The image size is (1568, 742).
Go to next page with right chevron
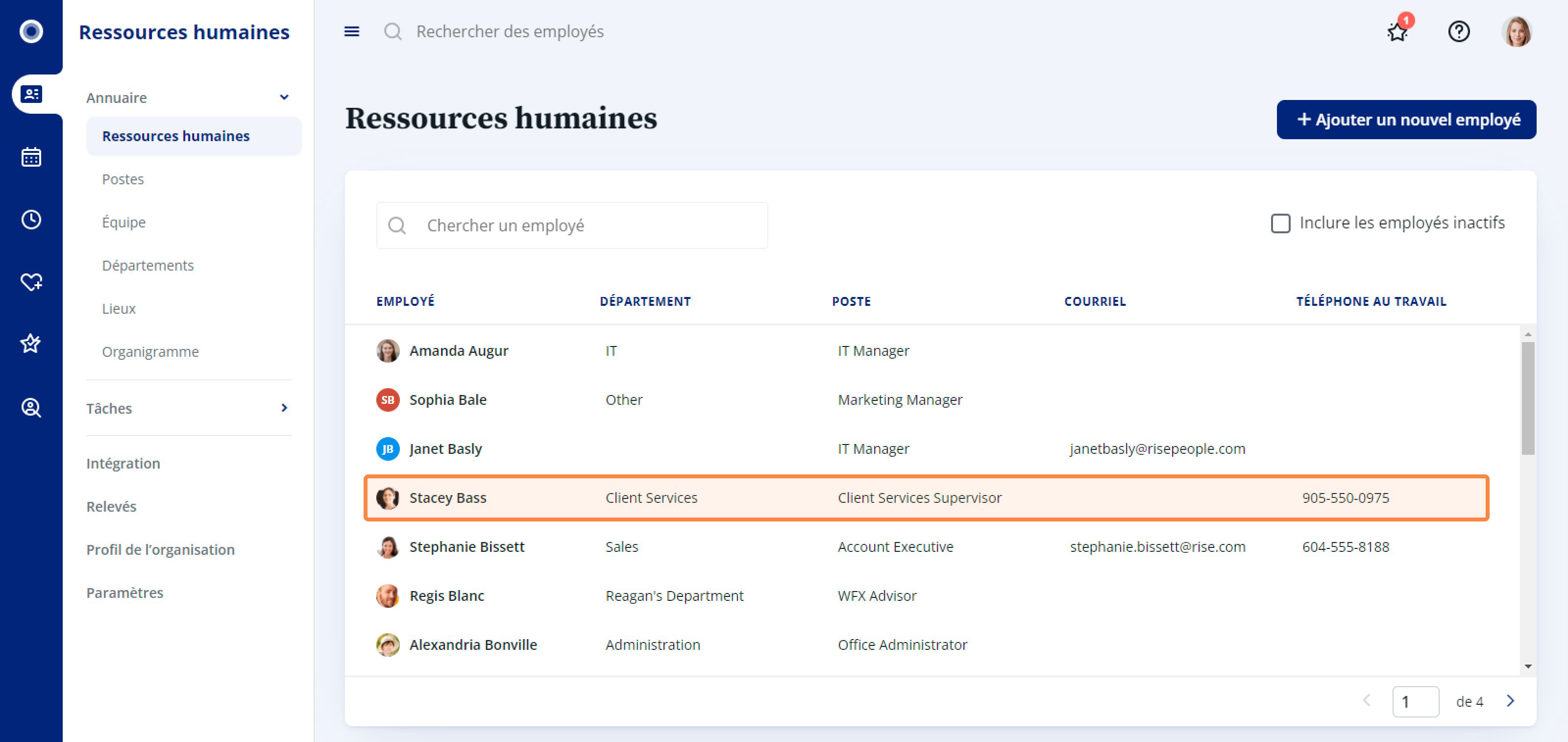point(1511,701)
